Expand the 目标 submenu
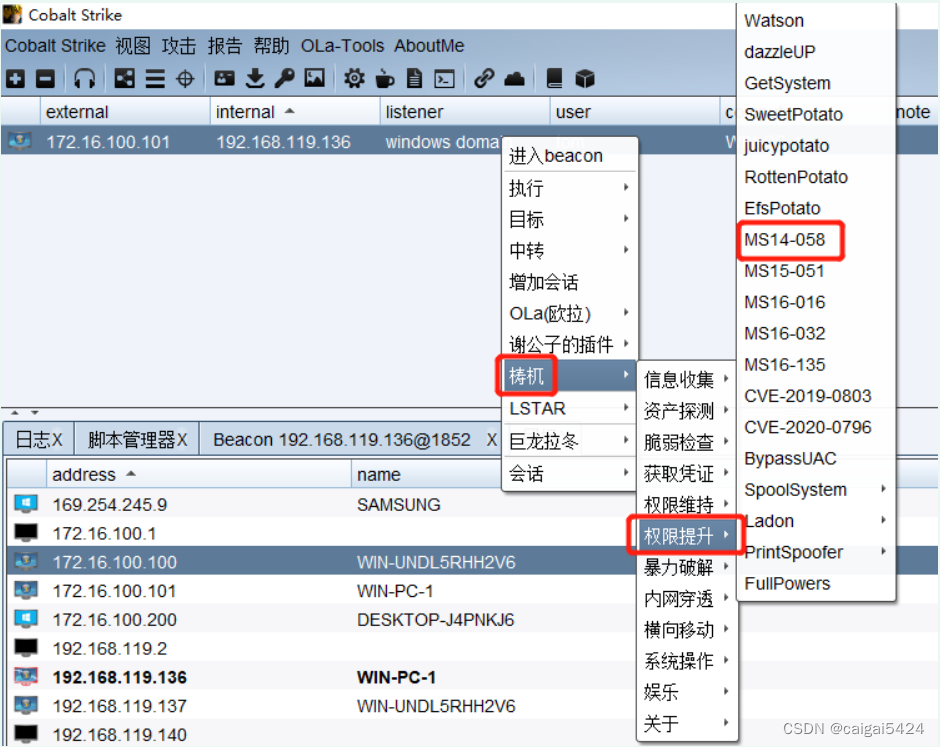This screenshot has width=940, height=747. (x=570, y=219)
